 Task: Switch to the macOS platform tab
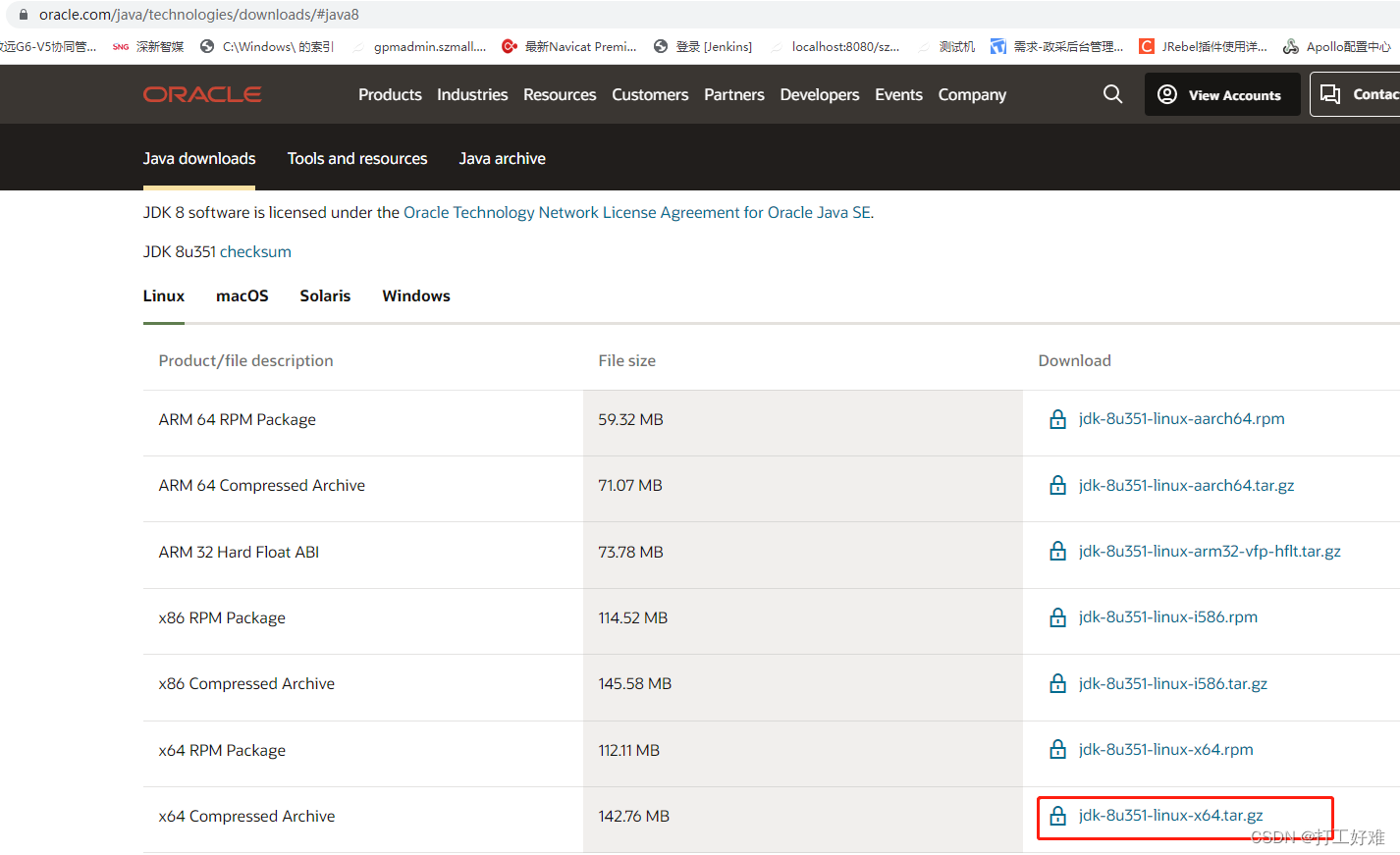pyautogui.click(x=242, y=295)
